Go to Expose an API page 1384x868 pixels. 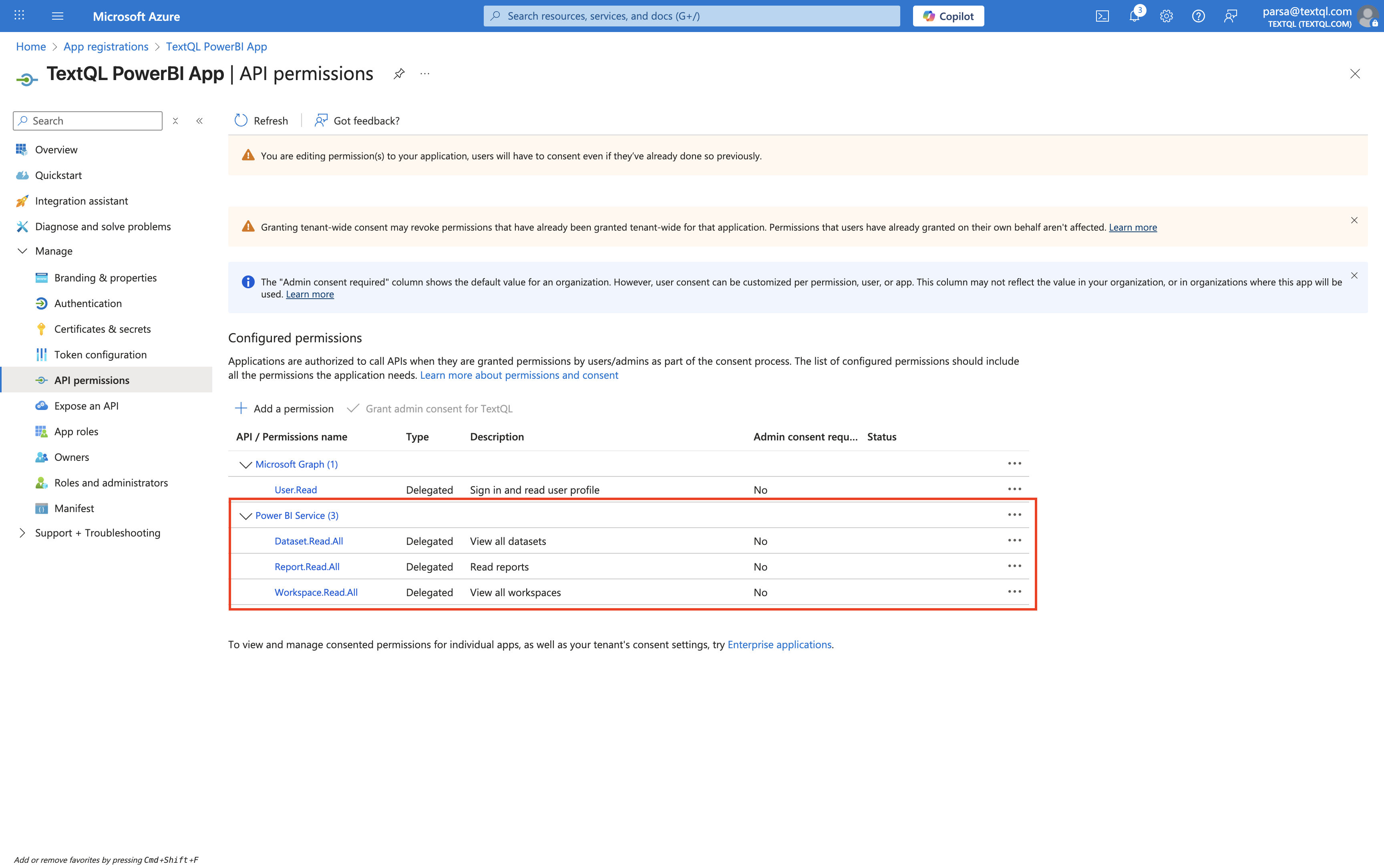click(86, 406)
